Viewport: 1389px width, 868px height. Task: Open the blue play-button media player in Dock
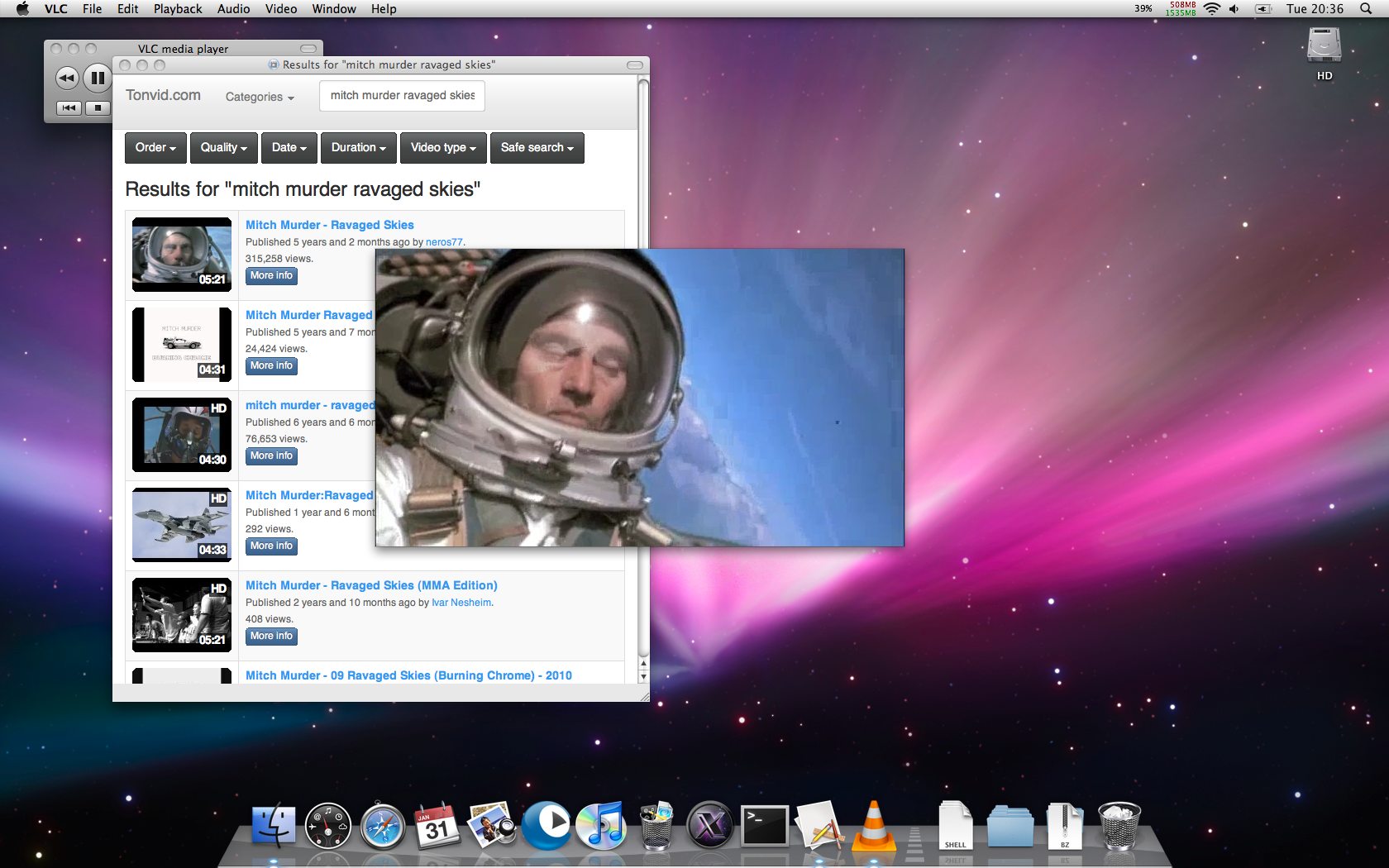click(547, 825)
